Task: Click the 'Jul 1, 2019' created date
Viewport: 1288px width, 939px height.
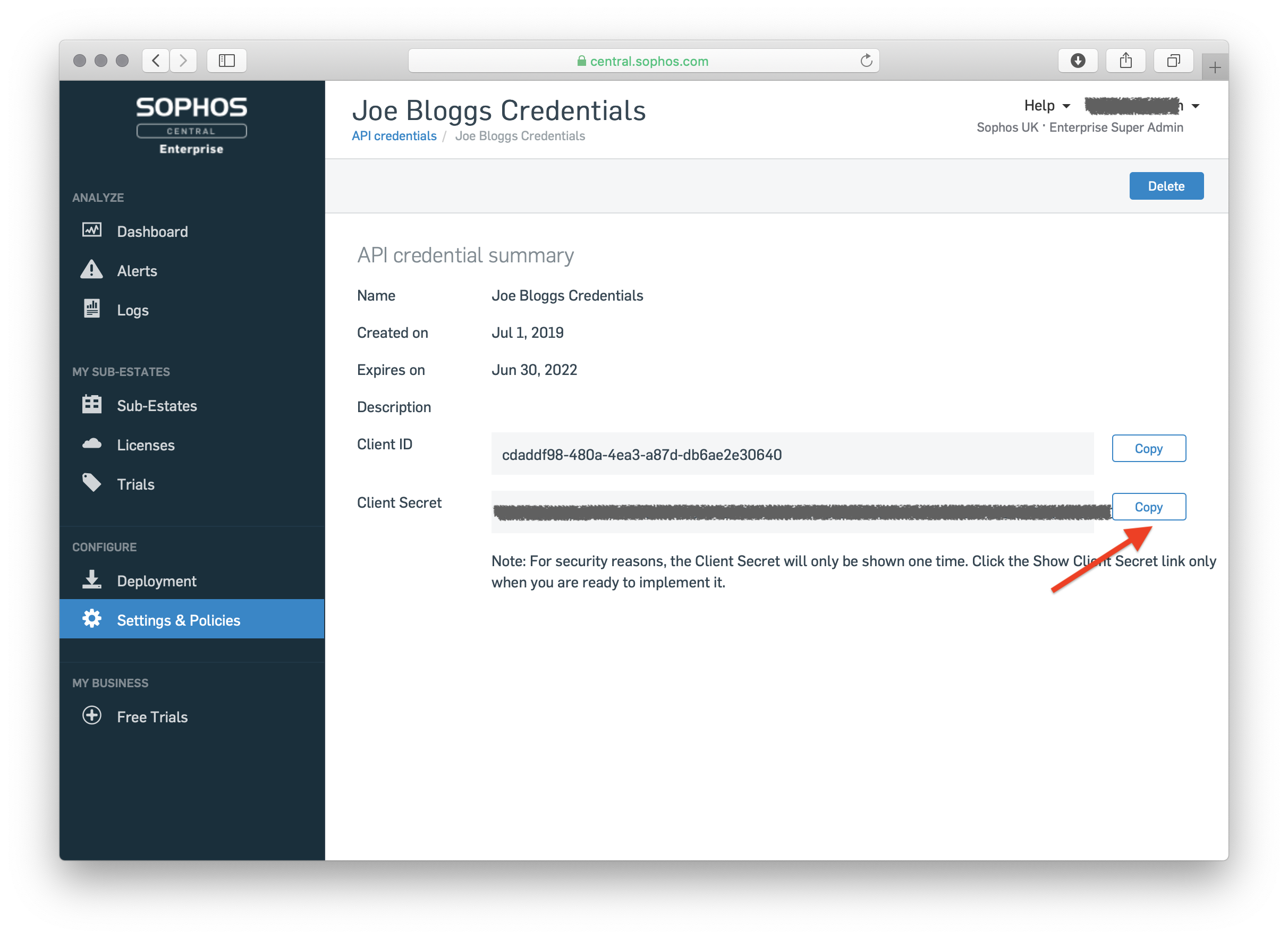Action: pyautogui.click(x=528, y=332)
